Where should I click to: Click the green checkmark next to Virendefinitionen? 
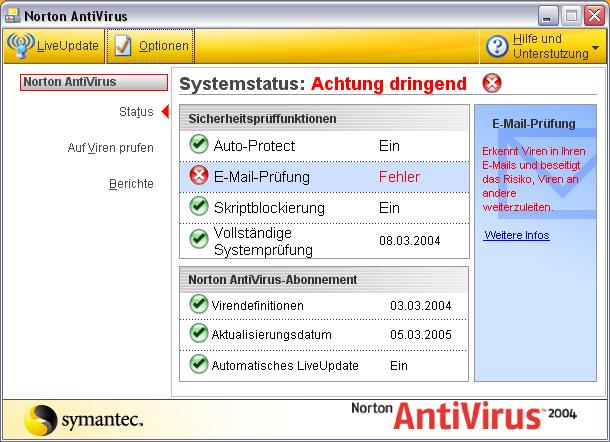[x=199, y=304]
